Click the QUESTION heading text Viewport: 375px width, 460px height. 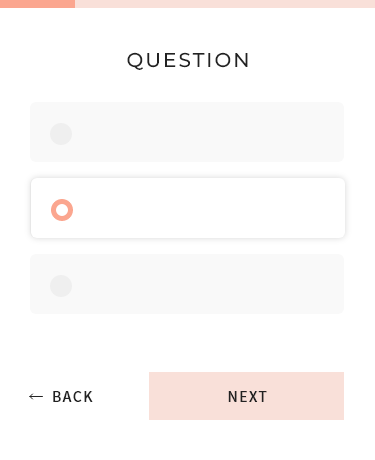(x=188, y=60)
